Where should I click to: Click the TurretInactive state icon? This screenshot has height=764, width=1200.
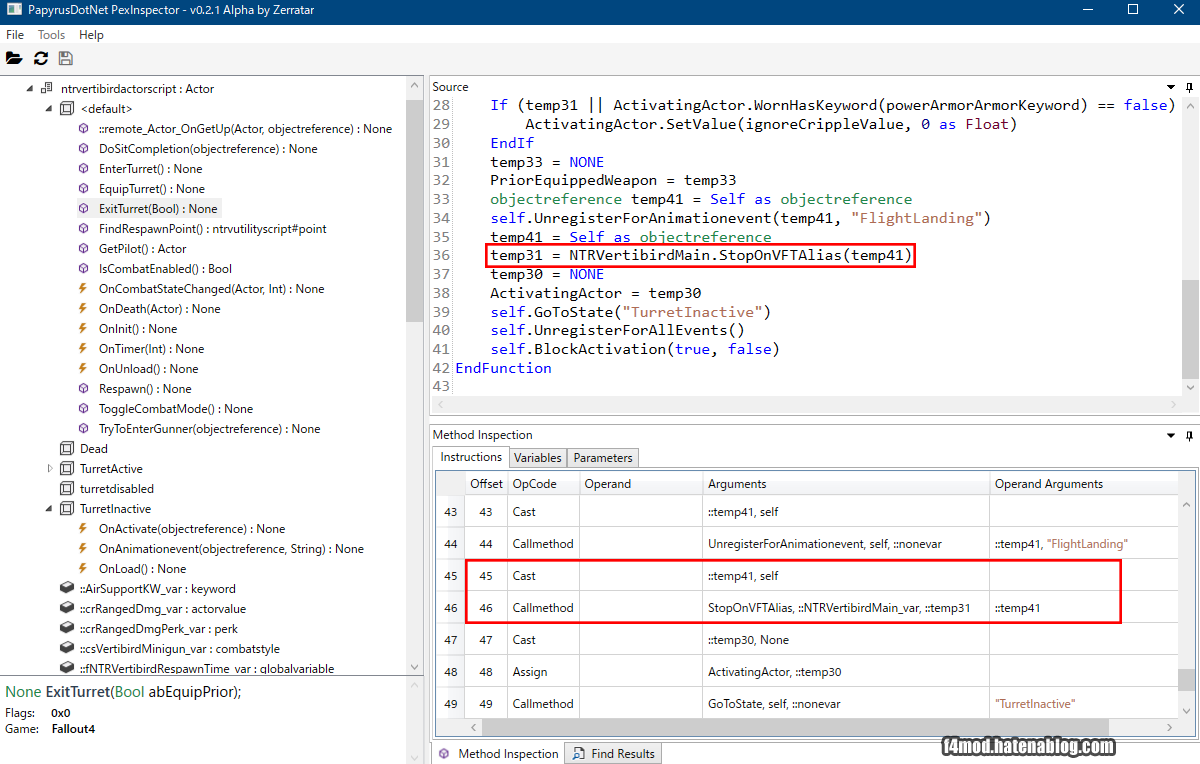click(x=67, y=509)
